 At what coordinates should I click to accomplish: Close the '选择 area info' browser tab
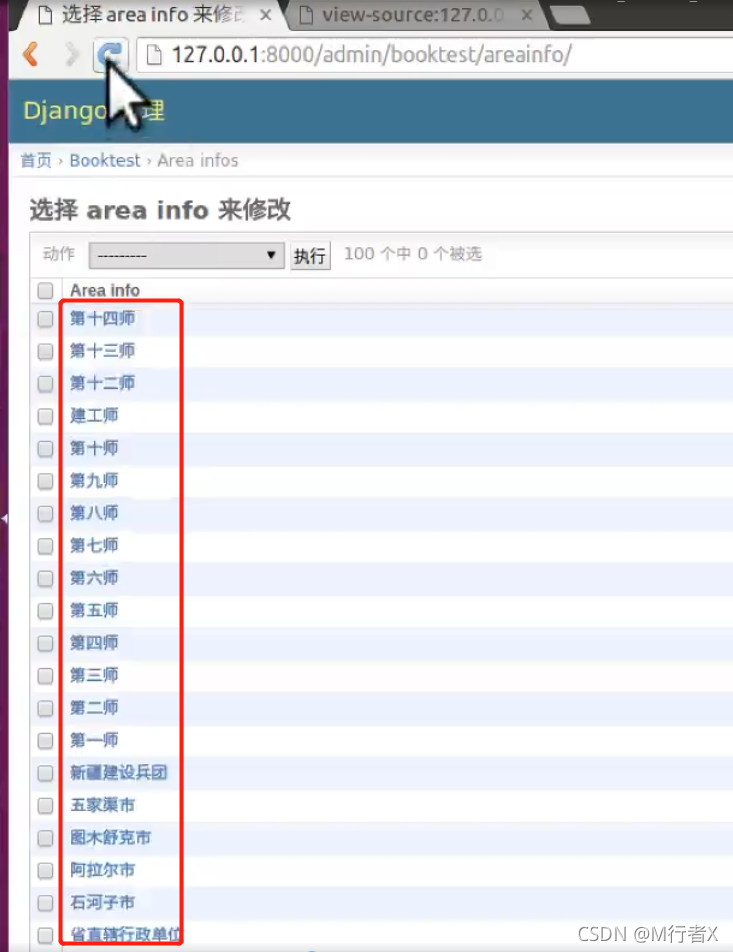(x=265, y=15)
